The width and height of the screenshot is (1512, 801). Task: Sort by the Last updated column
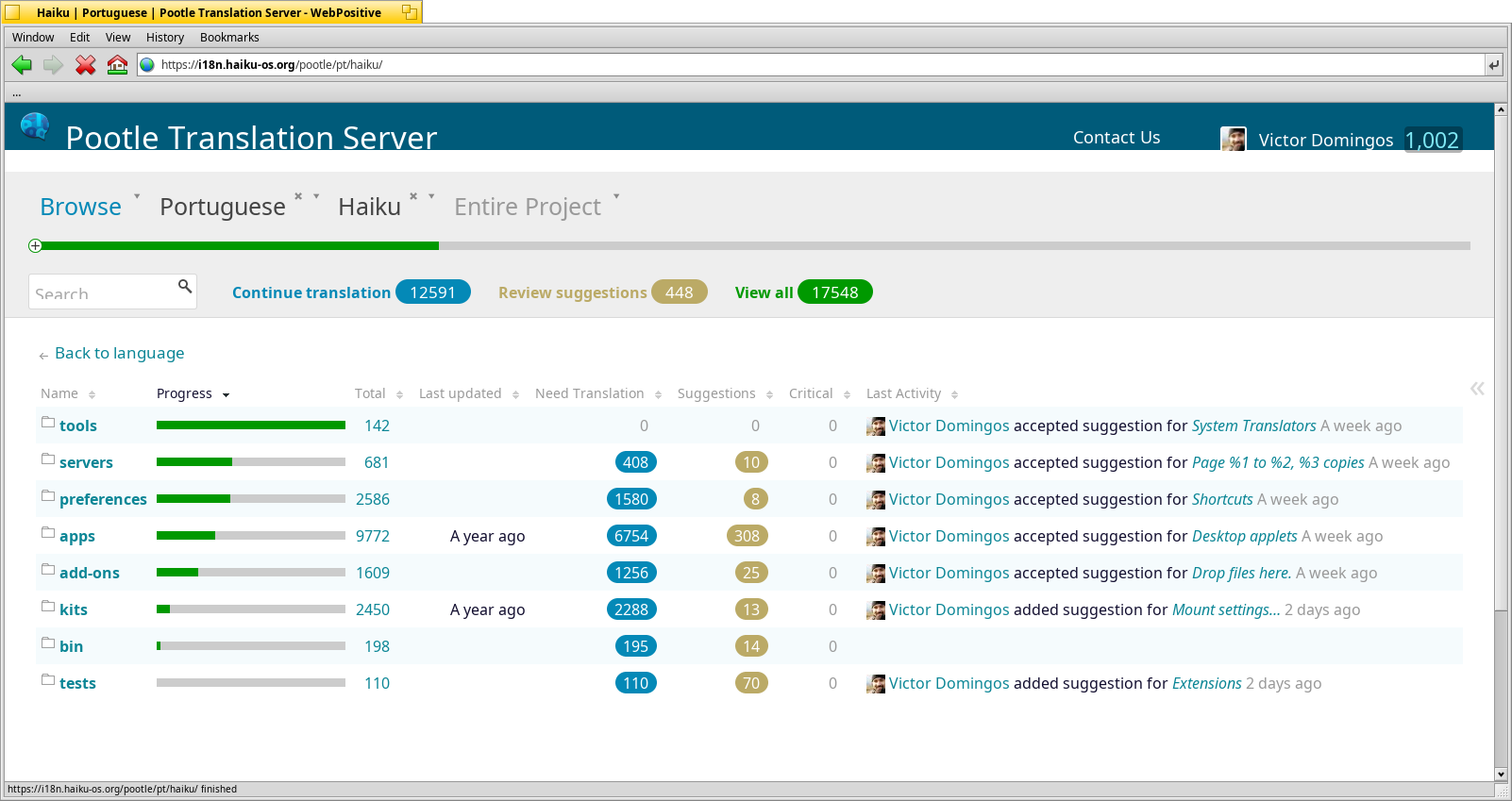point(469,393)
